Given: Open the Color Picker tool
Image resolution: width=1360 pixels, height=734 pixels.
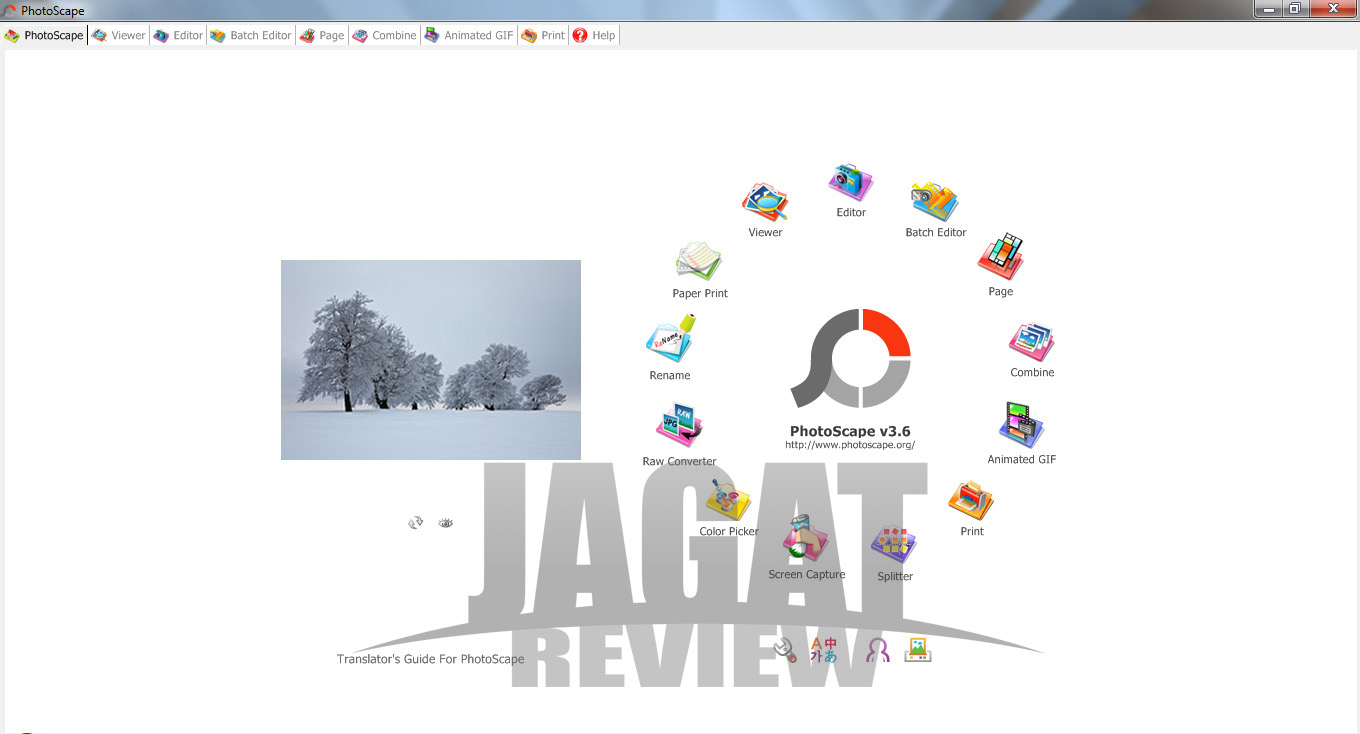Looking at the screenshot, I should click(x=728, y=502).
